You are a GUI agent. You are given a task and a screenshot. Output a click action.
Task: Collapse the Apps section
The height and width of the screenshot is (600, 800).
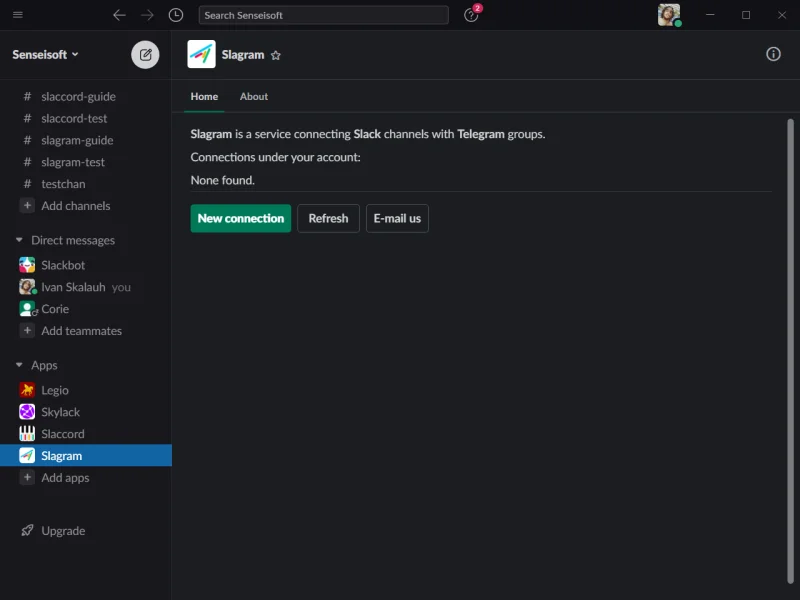pyautogui.click(x=19, y=365)
